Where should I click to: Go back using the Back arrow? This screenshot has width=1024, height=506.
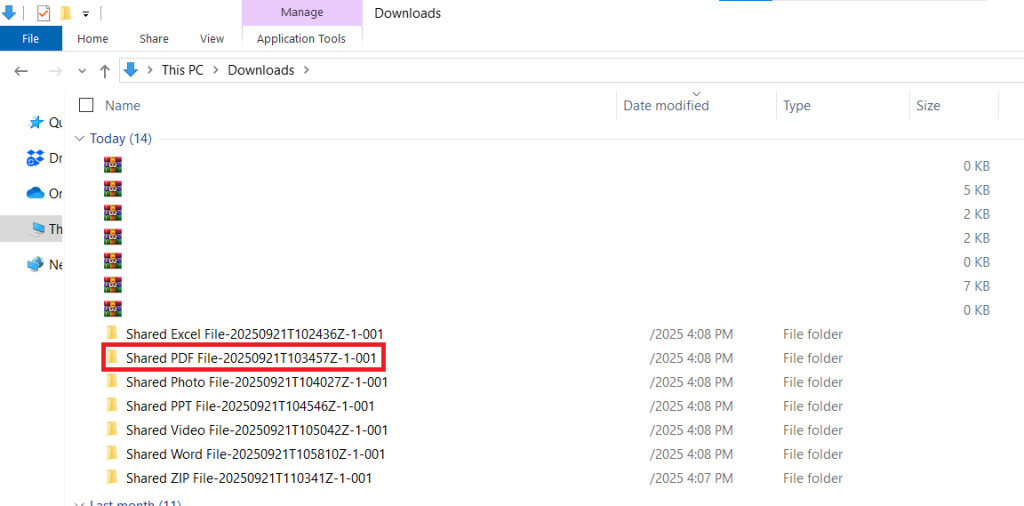(x=22, y=71)
